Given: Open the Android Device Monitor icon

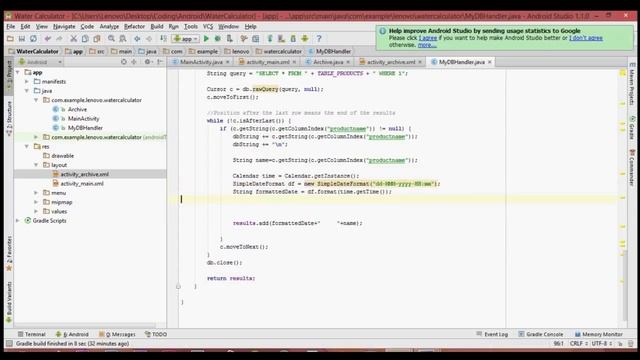Looking at the screenshot, I should click(x=304, y=39).
